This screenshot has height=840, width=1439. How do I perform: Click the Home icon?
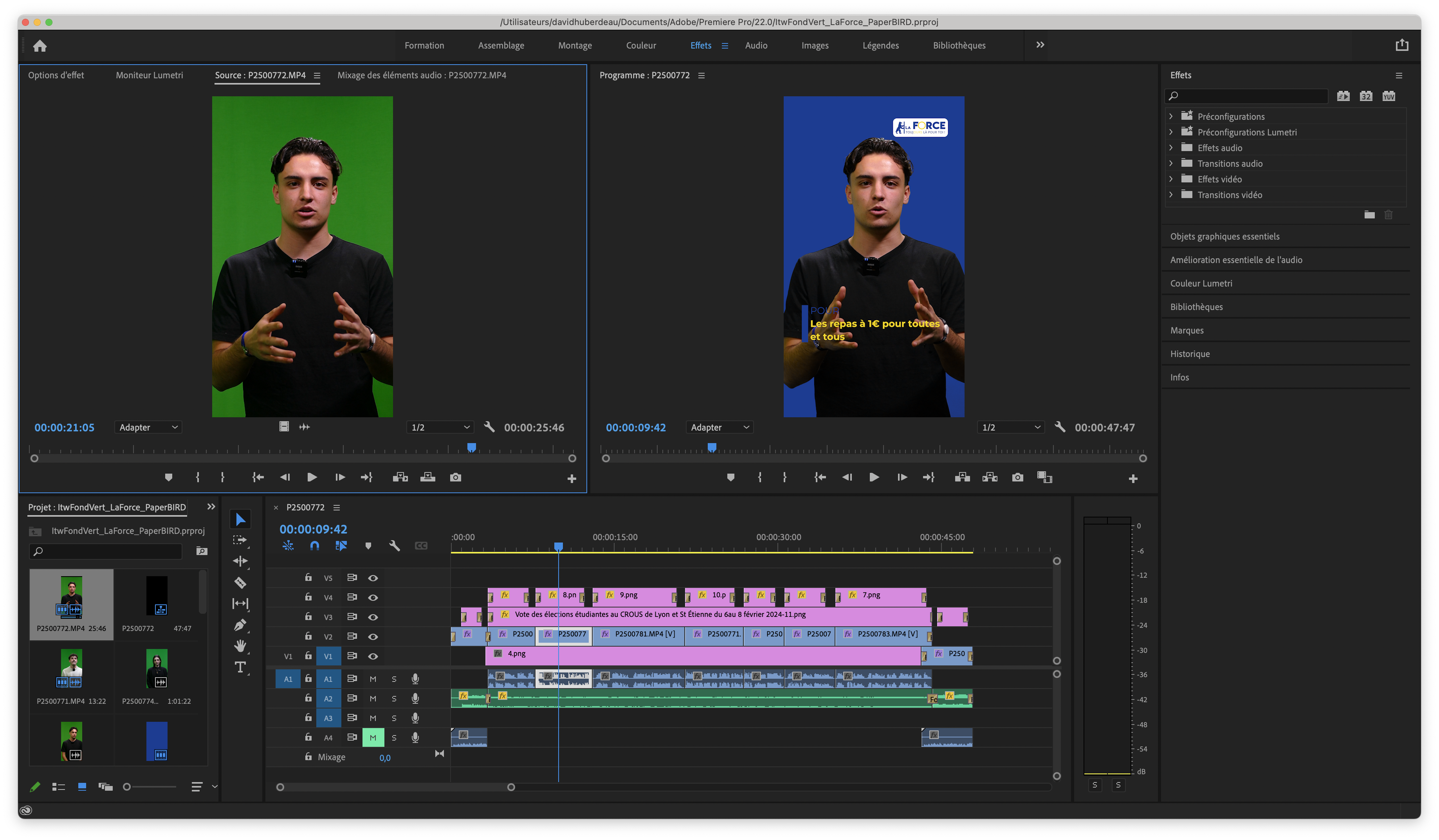click(40, 46)
